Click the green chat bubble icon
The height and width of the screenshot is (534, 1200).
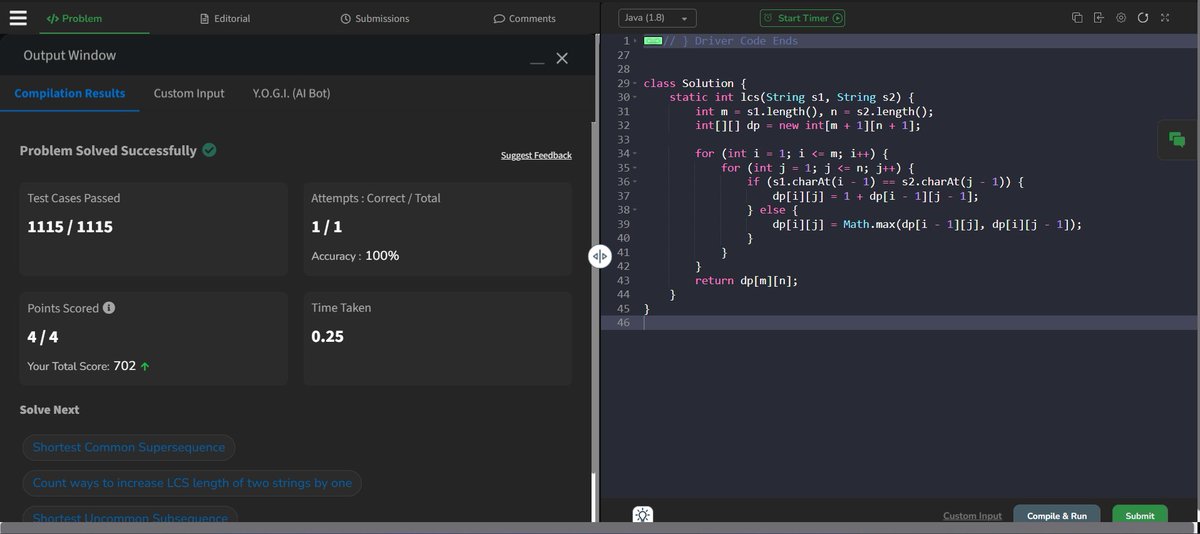coord(1177,141)
